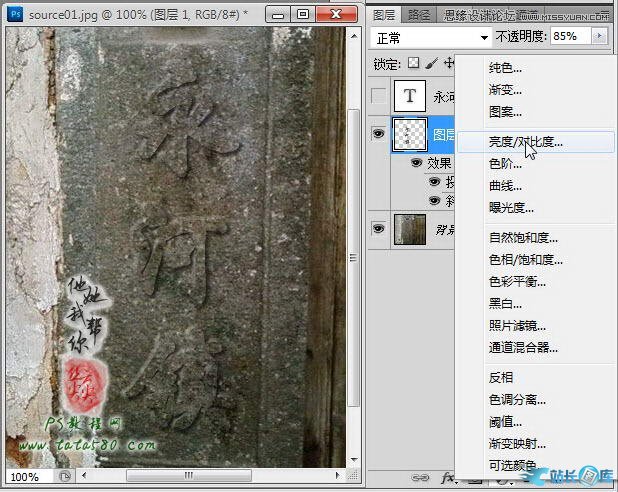Select 亮度/对比度 from the adjustment menu
Screen dimensions: 618x492
(x=525, y=142)
